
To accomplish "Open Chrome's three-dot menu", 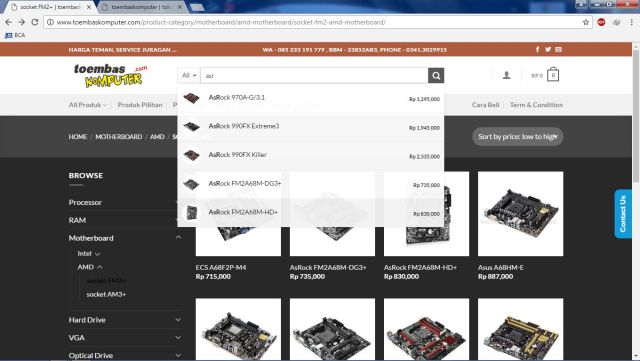I will point(631,22).
